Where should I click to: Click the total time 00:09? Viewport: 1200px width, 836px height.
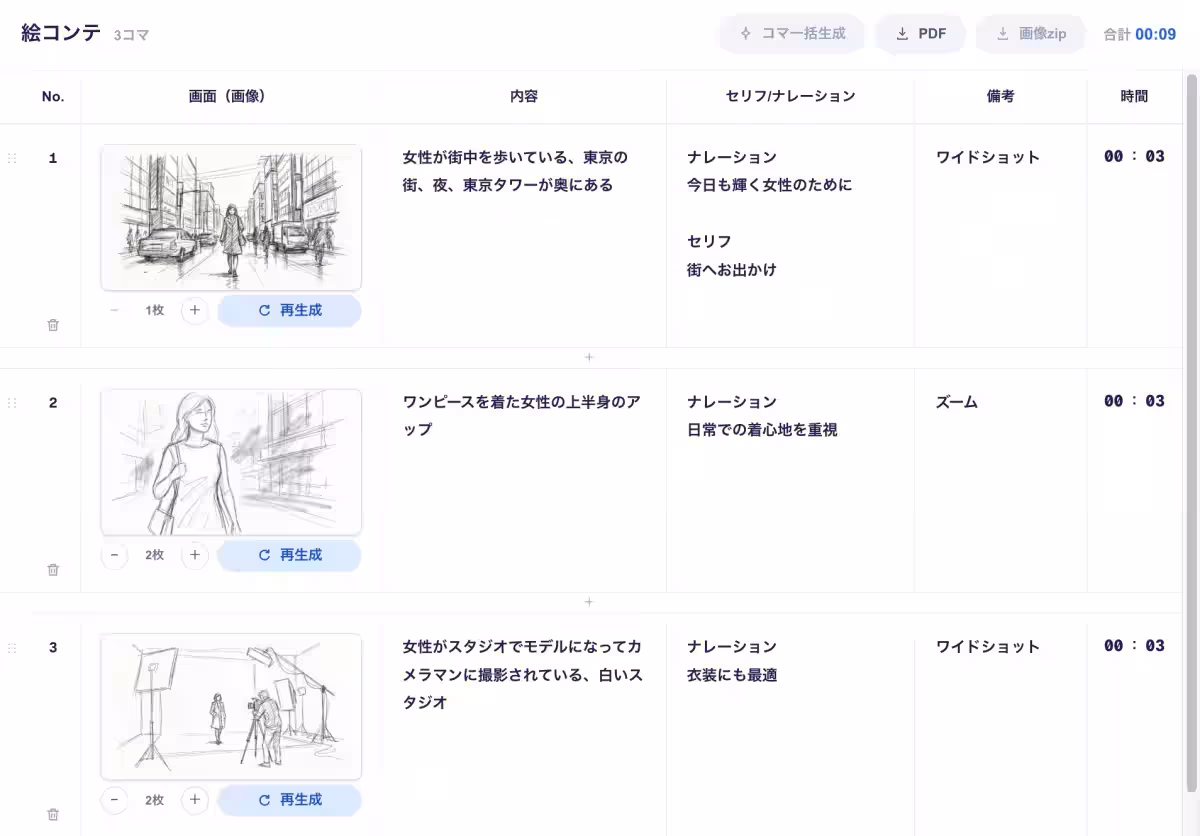(x=1155, y=34)
